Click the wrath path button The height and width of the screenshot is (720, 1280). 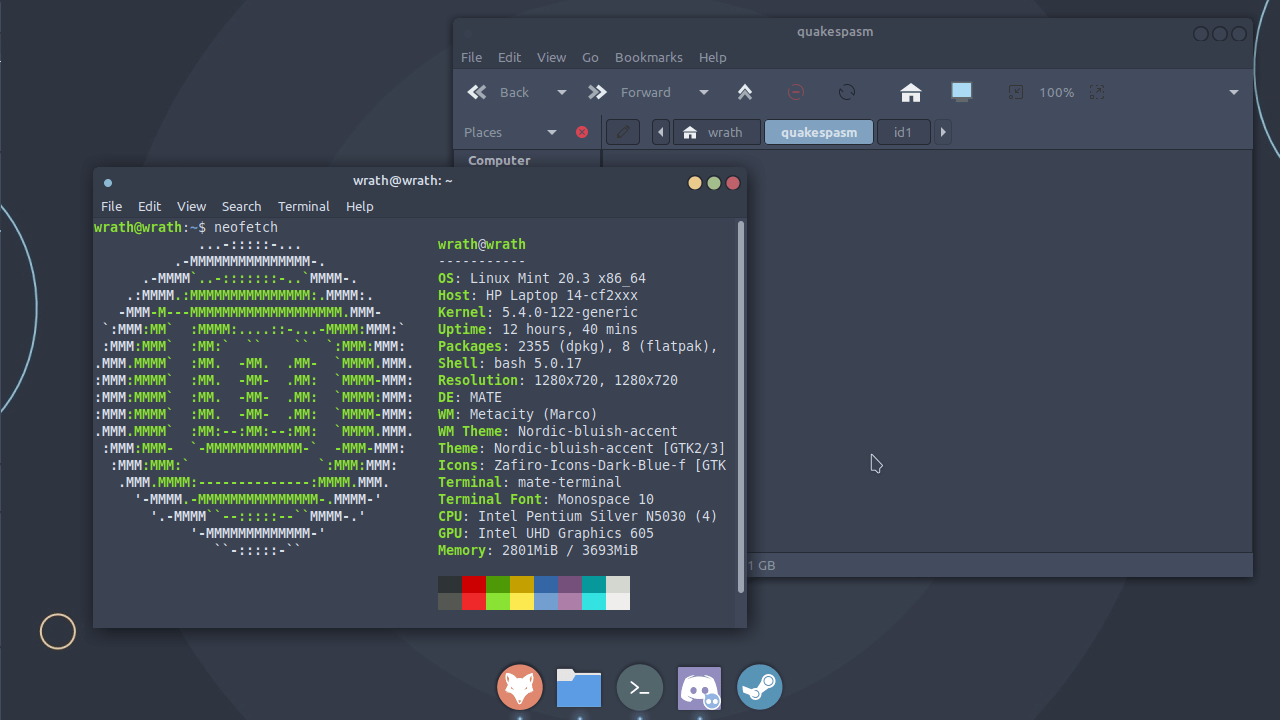(x=715, y=132)
